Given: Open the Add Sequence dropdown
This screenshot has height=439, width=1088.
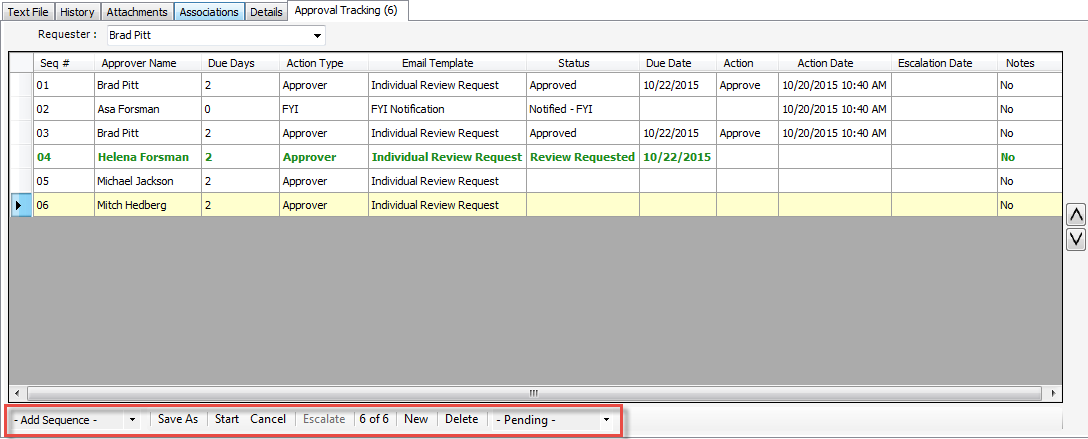Looking at the screenshot, I should 132,420.
